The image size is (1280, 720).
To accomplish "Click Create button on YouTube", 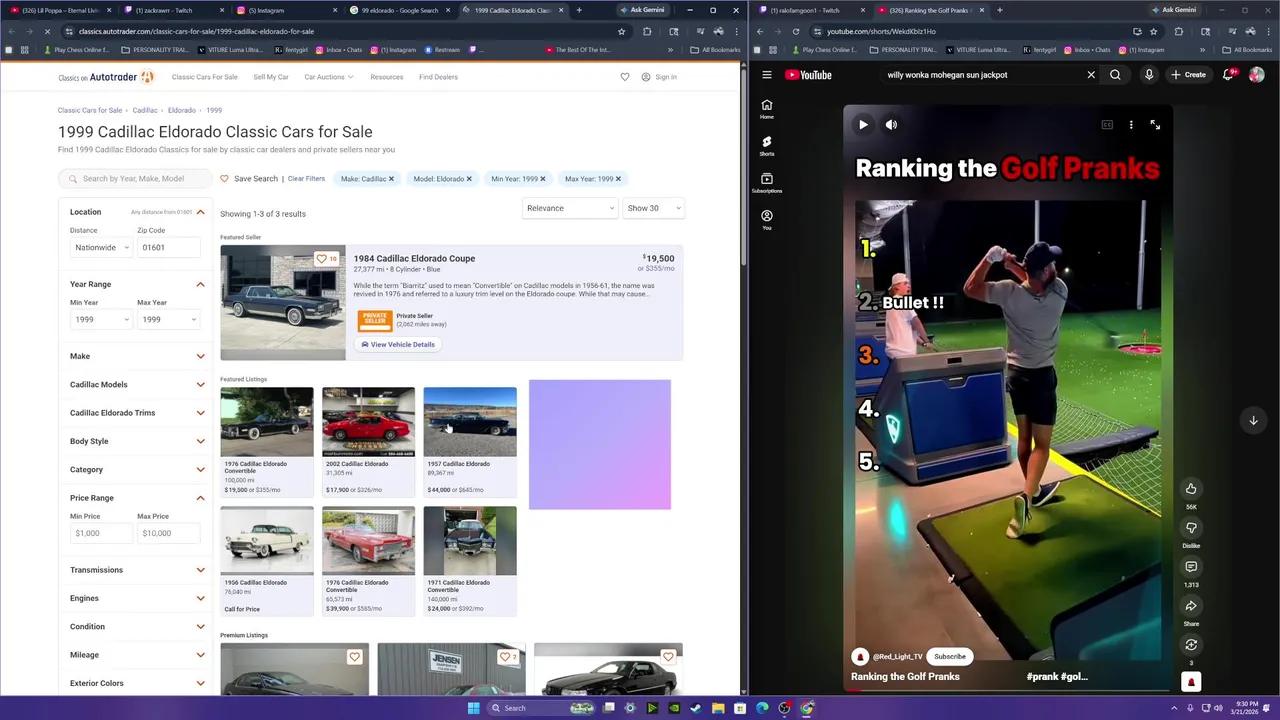I will coord(1189,75).
